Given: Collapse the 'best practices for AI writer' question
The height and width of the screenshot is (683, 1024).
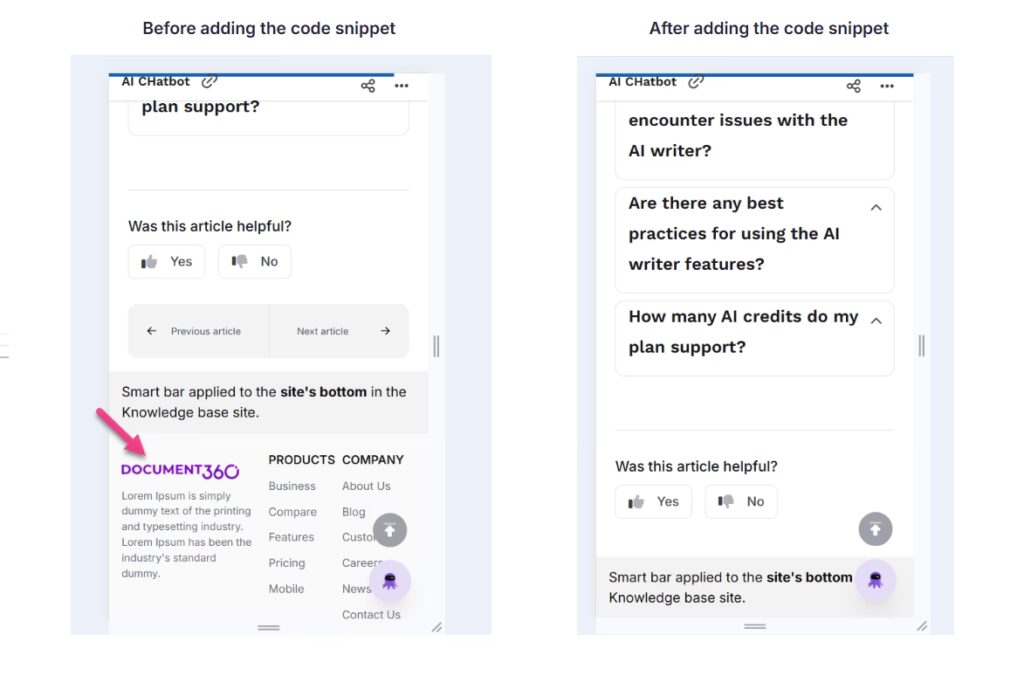Looking at the screenshot, I should click(876, 208).
